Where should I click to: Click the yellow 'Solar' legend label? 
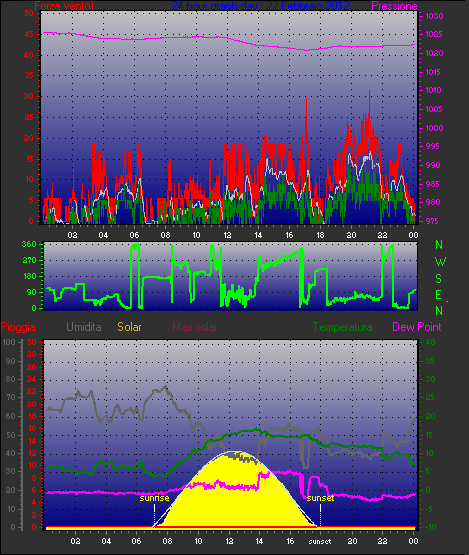pos(129,327)
